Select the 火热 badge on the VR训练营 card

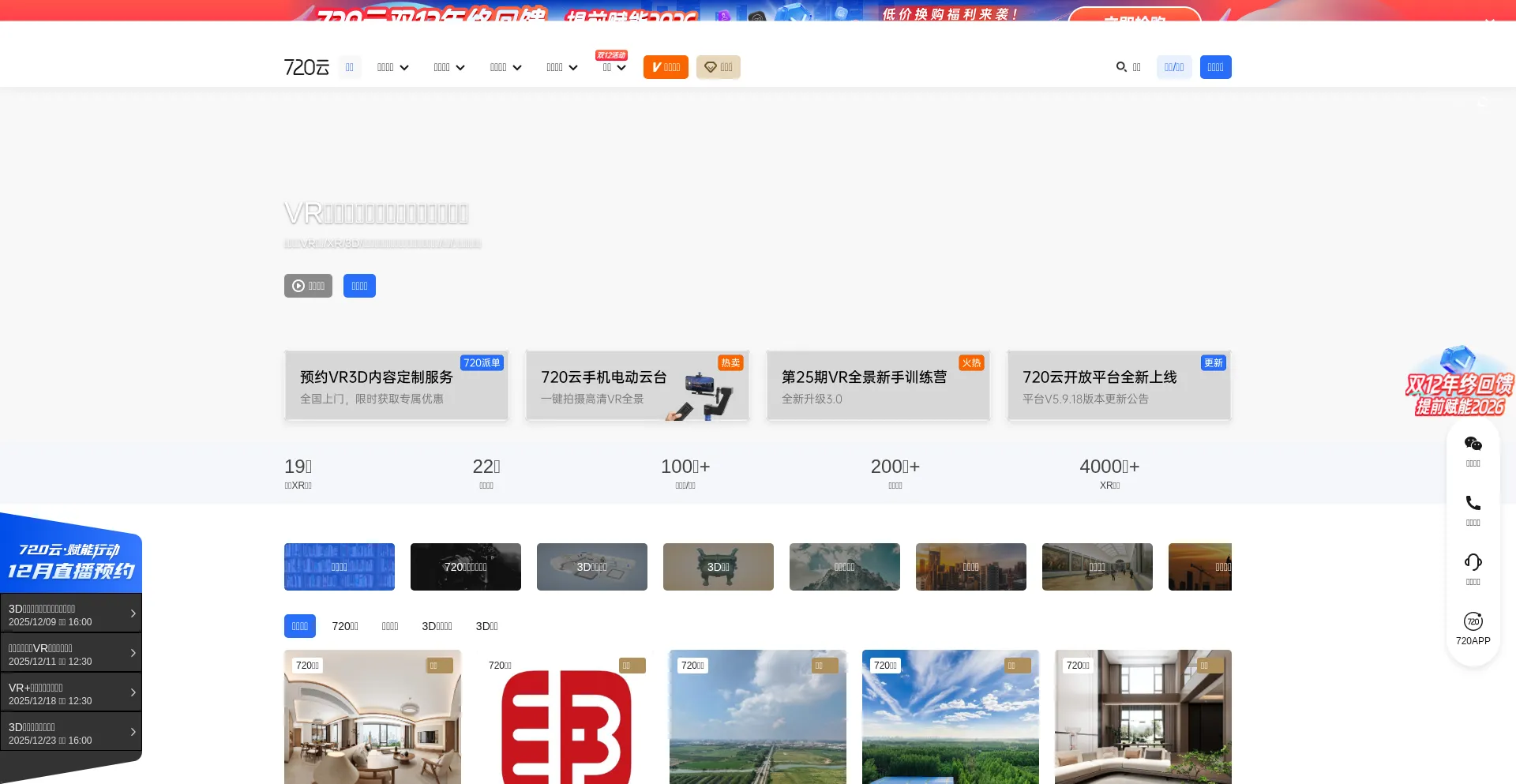coord(972,362)
